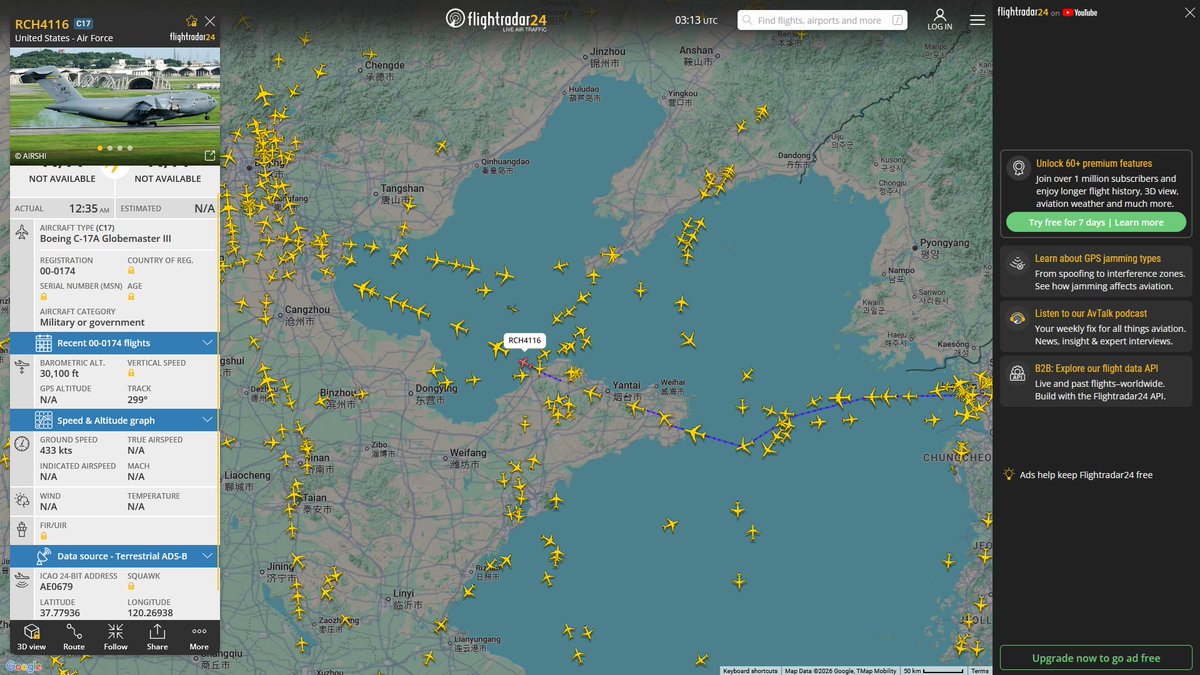Click the AvTalk podcast headphone icon
The image size is (1200, 675).
click(x=1017, y=318)
